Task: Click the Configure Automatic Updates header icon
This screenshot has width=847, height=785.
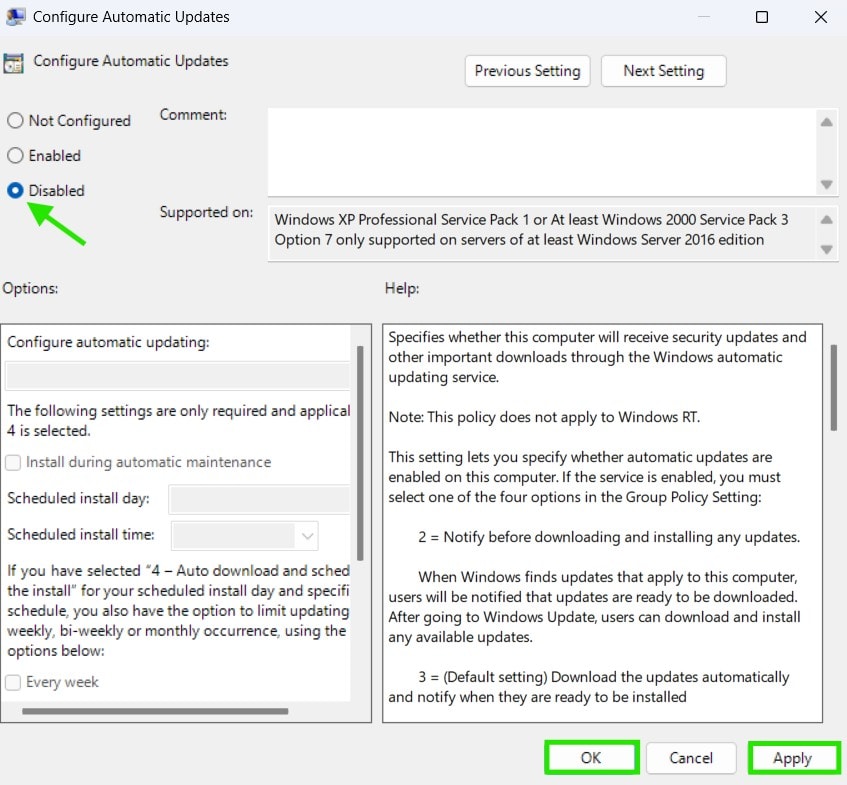Action: point(14,62)
